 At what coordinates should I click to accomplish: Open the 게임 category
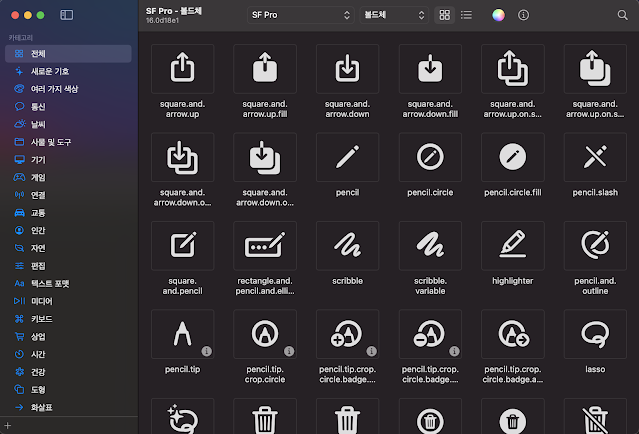point(68,177)
